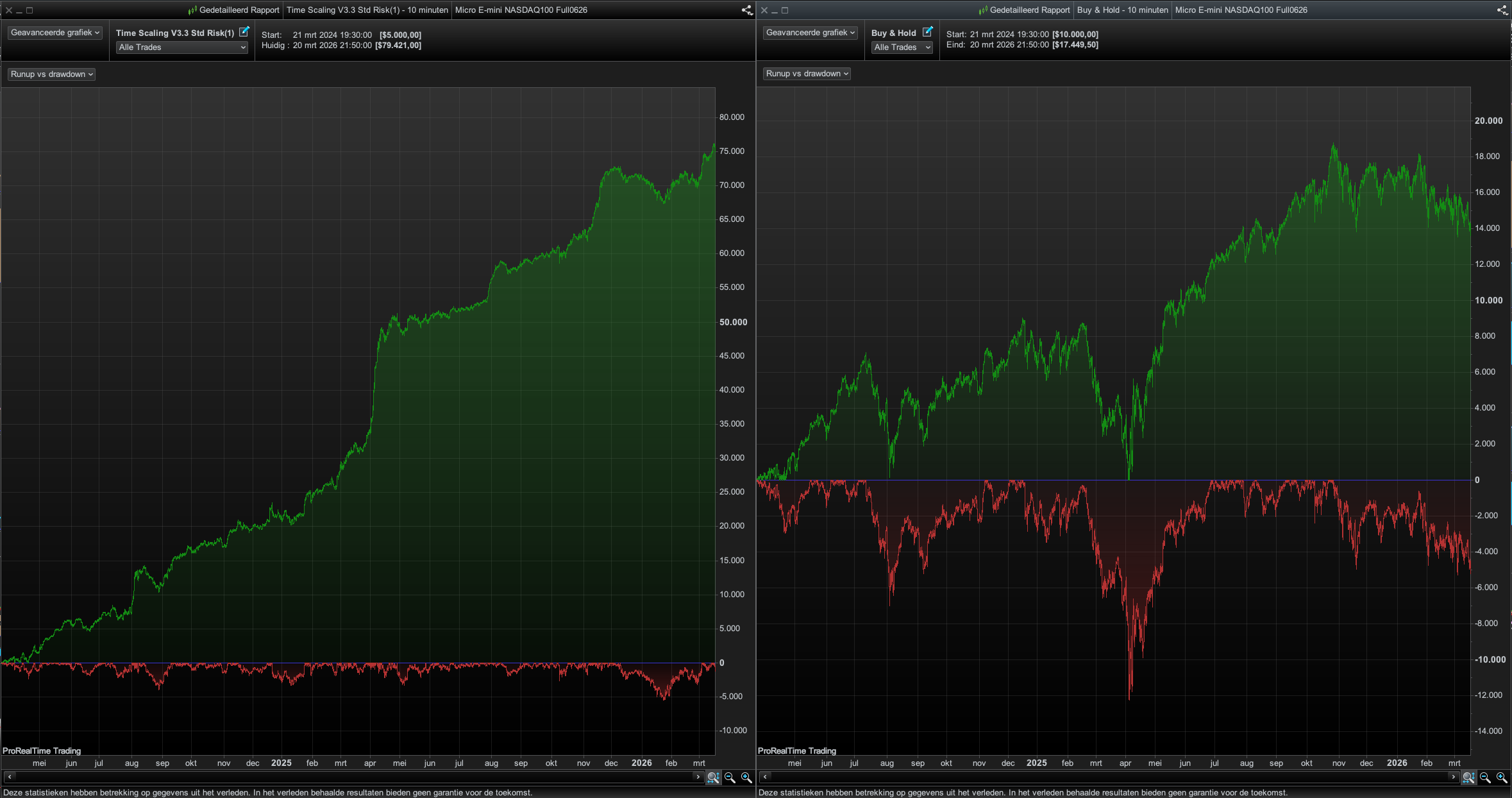The image size is (1512, 798).
Task: Open right Runup vs drawdown dropdown
Action: coord(807,74)
